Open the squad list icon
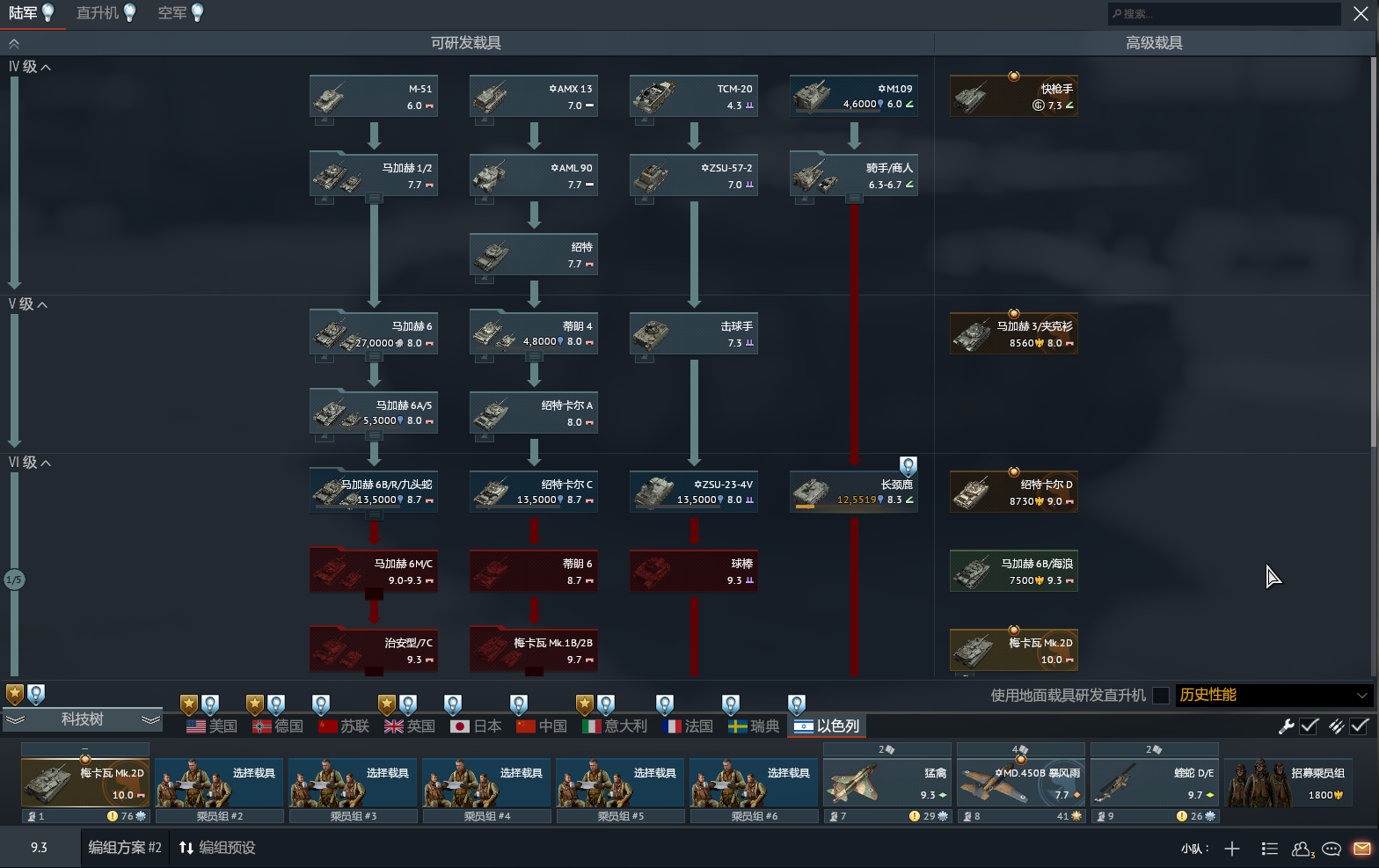This screenshot has height=868, width=1379. point(1269,849)
